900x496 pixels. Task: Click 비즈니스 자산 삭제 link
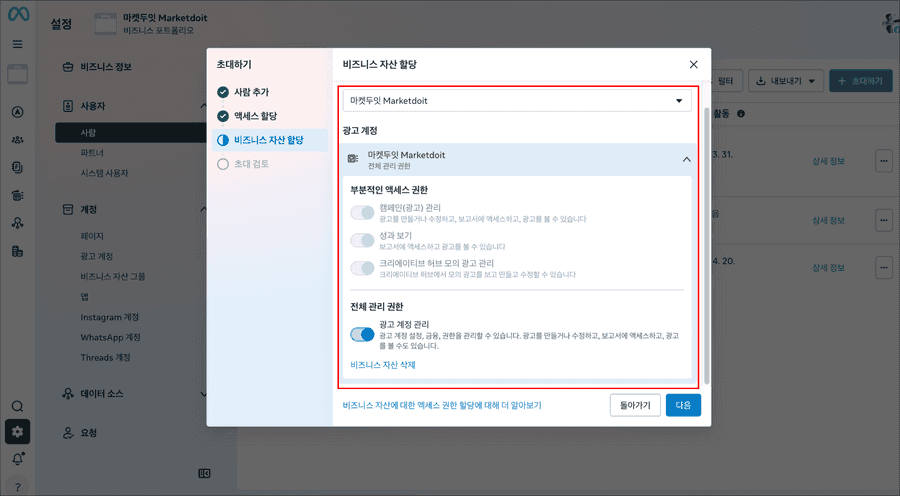(383, 365)
